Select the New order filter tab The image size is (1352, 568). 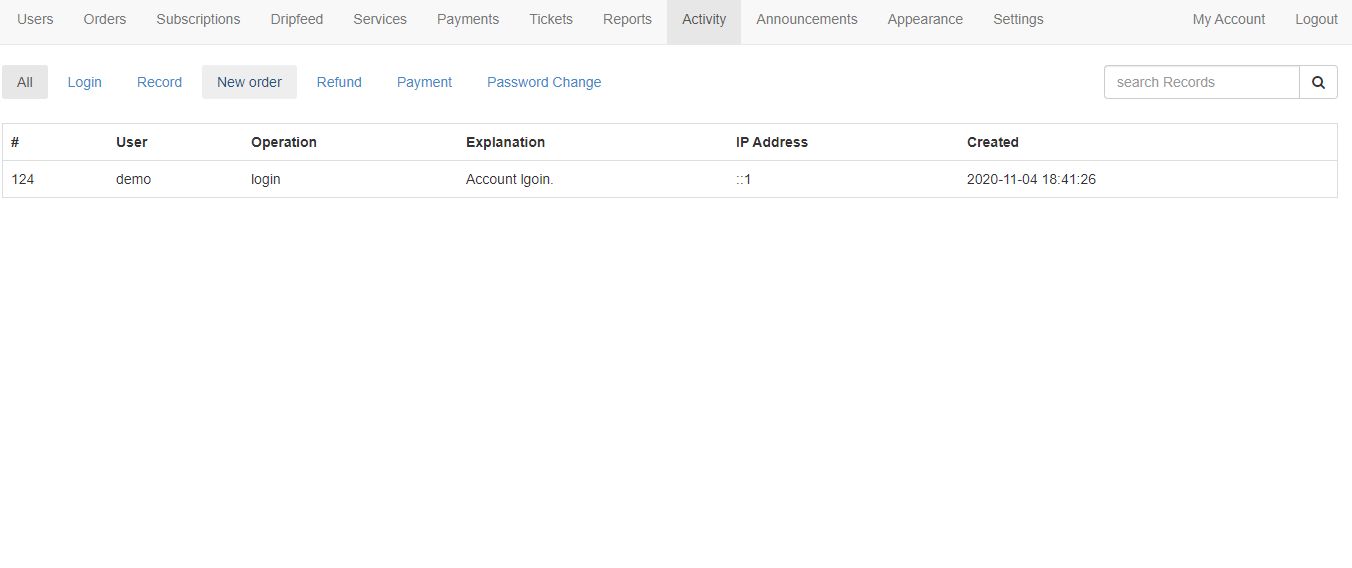coord(249,82)
